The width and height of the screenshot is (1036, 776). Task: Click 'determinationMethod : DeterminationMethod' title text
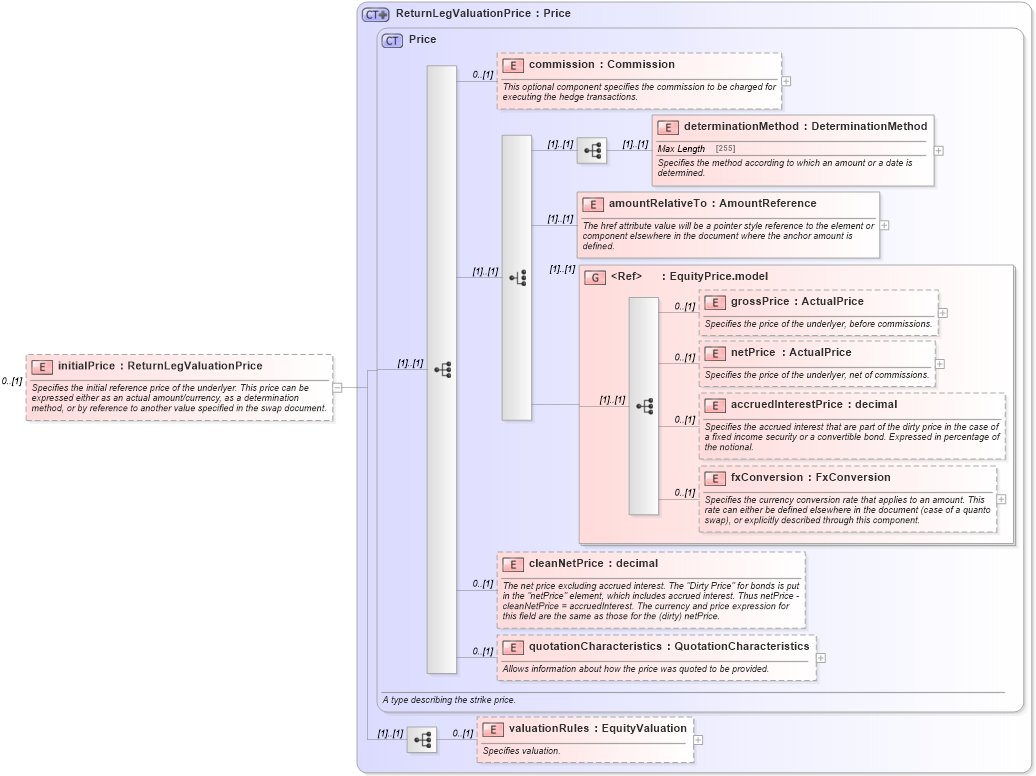[805, 126]
